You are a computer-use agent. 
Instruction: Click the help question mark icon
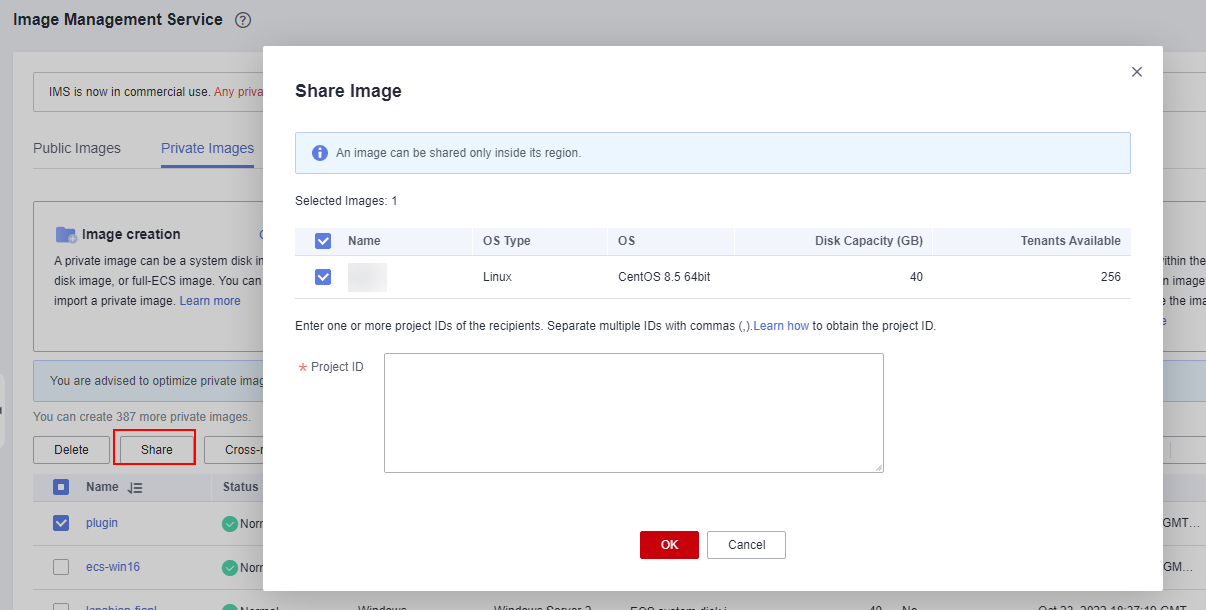click(x=243, y=21)
